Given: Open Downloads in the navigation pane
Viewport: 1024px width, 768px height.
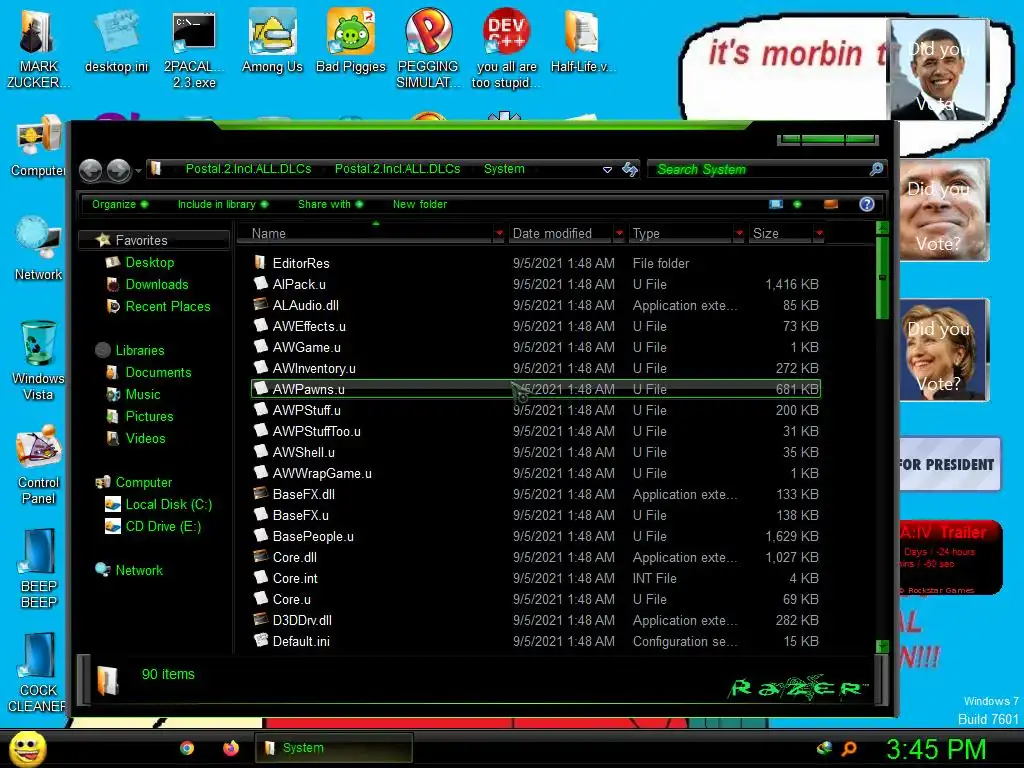Looking at the screenshot, I should tap(157, 285).
